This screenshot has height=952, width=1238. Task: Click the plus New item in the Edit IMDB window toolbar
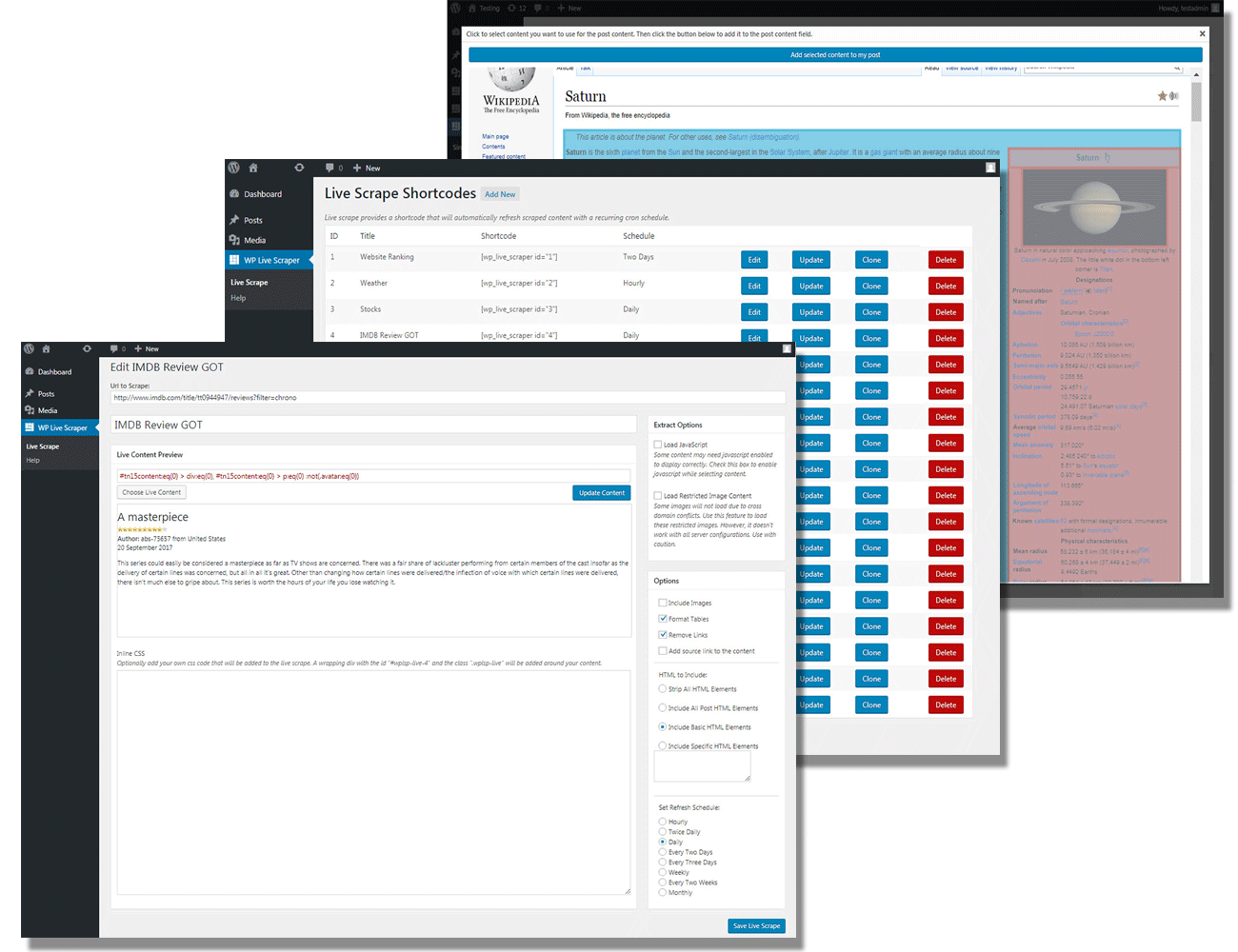click(147, 348)
